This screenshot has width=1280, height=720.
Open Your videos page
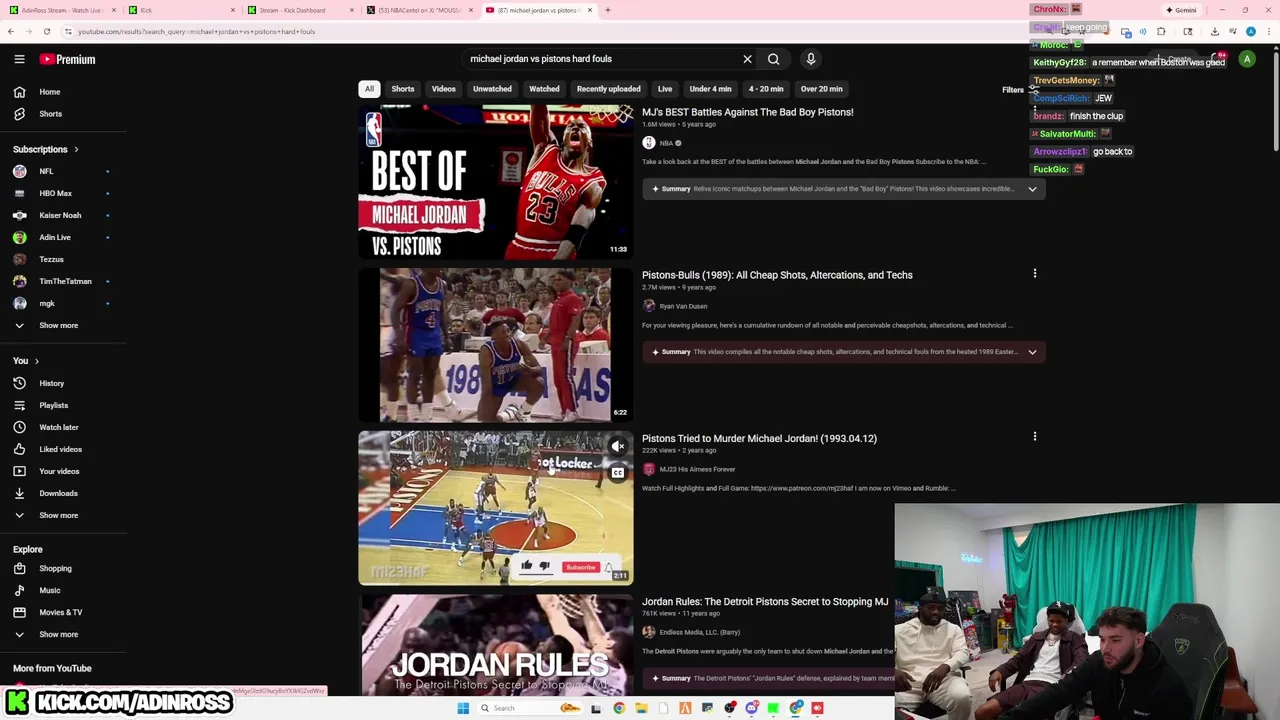(x=63, y=471)
